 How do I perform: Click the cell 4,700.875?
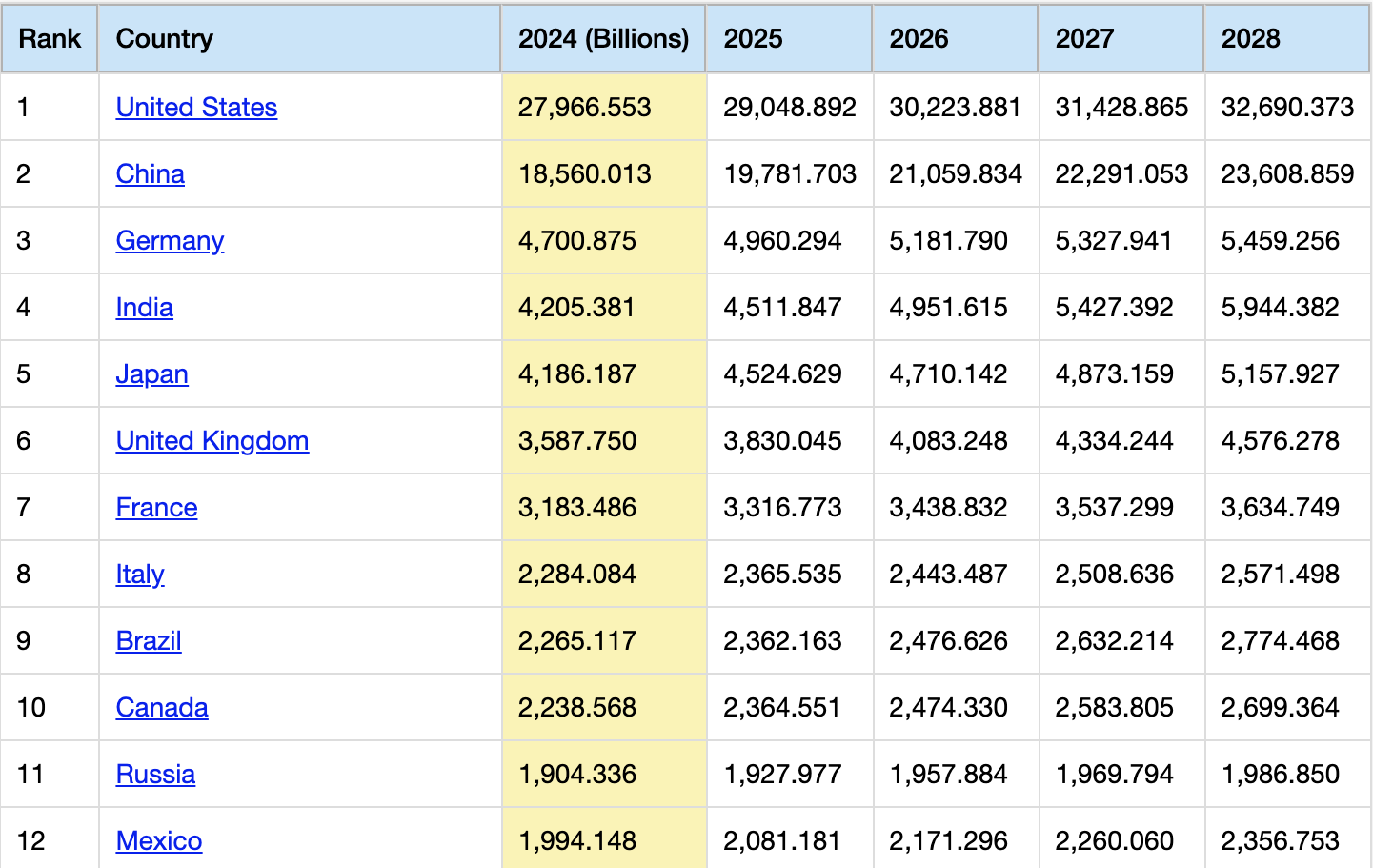click(x=604, y=241)
